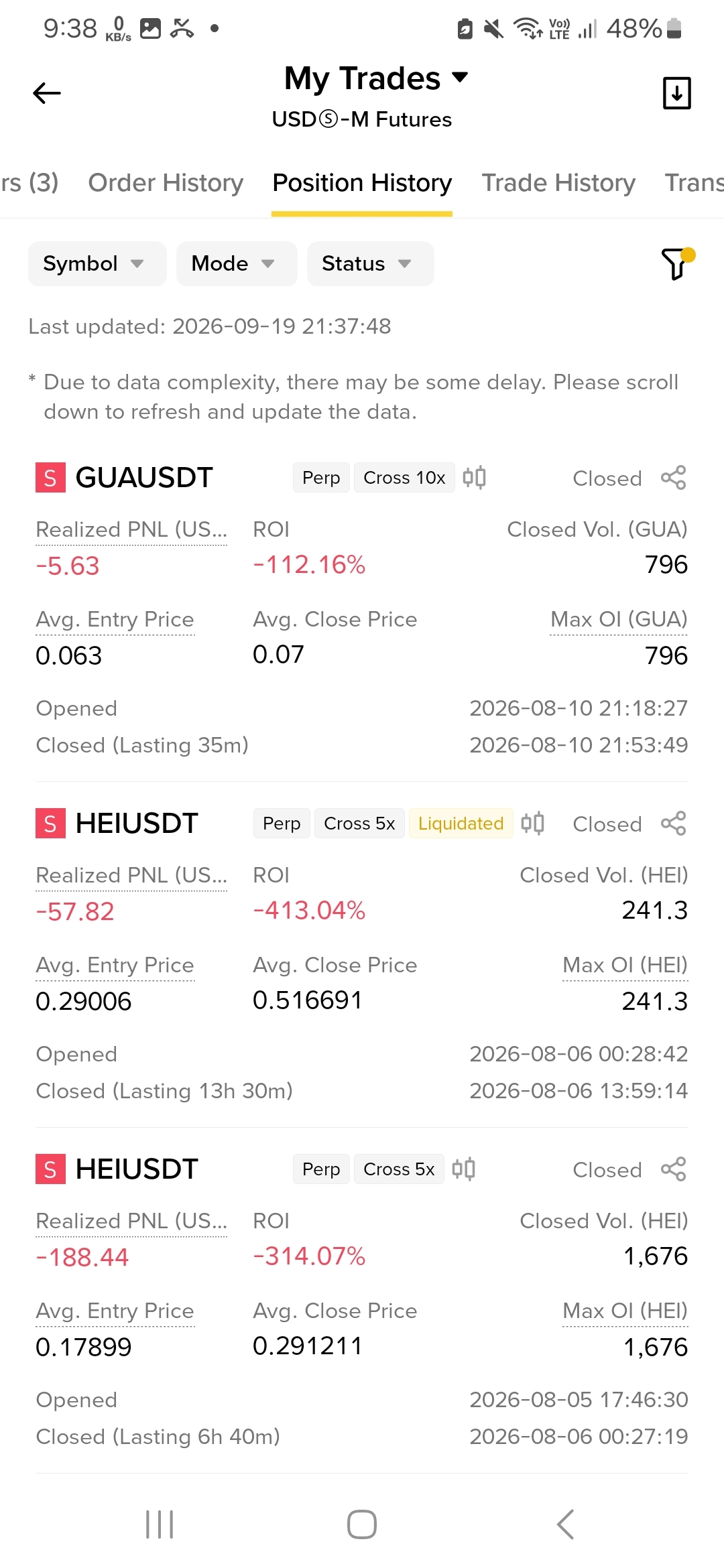Expand the Symbol filter dropdown
The image size is (724, 1568).
[x=97, y=263]
